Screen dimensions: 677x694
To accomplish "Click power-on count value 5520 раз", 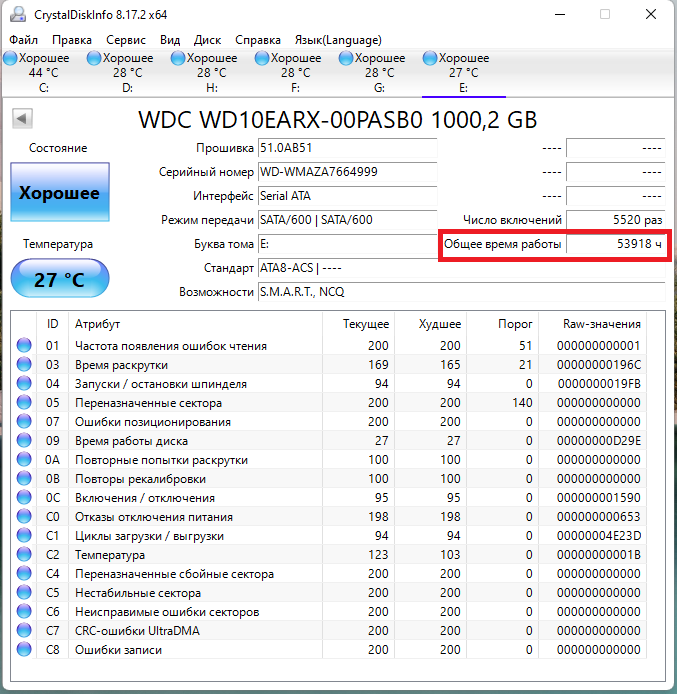I will [x=615, y=220].
